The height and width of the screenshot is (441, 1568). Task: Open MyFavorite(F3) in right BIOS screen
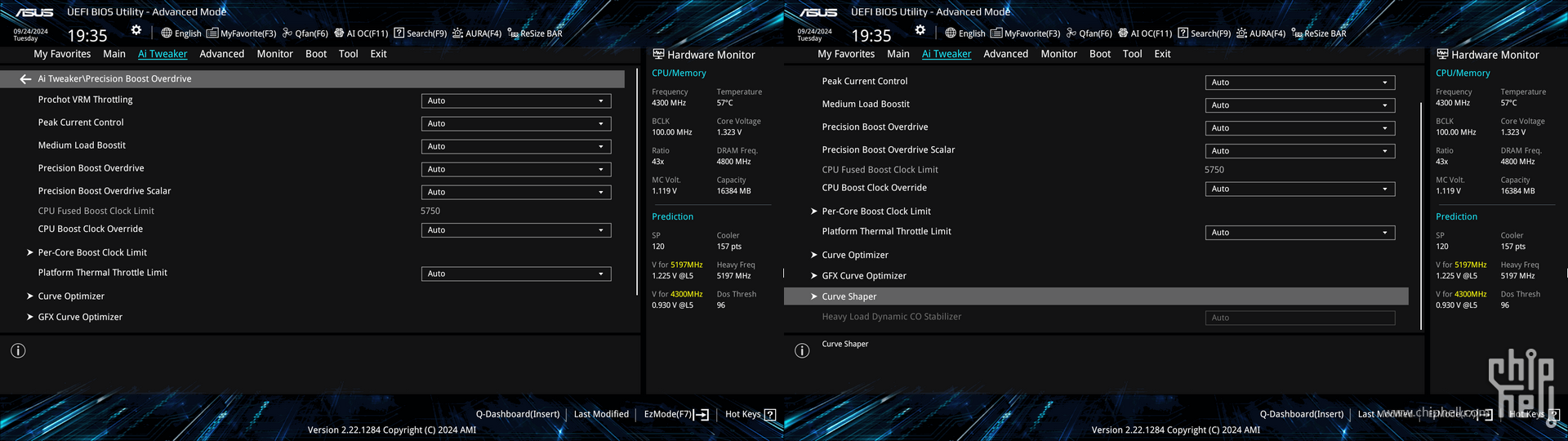(x=1026, y=33)
